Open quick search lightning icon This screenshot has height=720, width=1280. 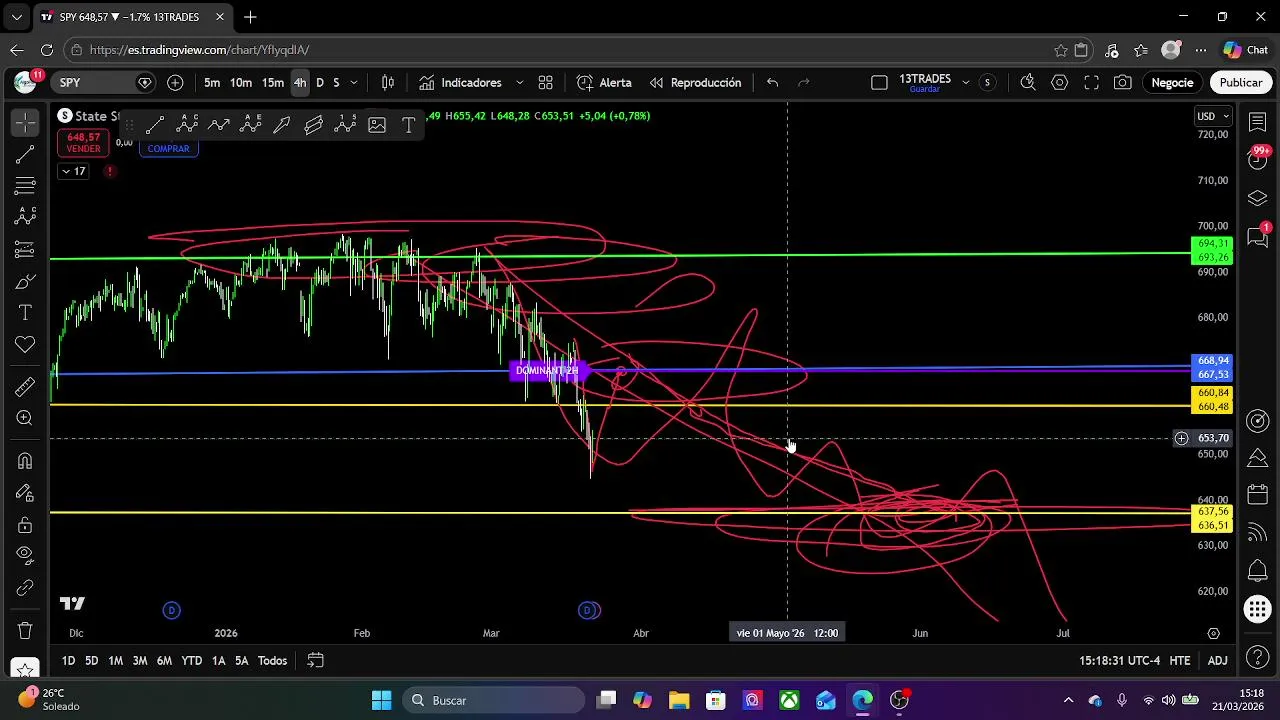1028,83
